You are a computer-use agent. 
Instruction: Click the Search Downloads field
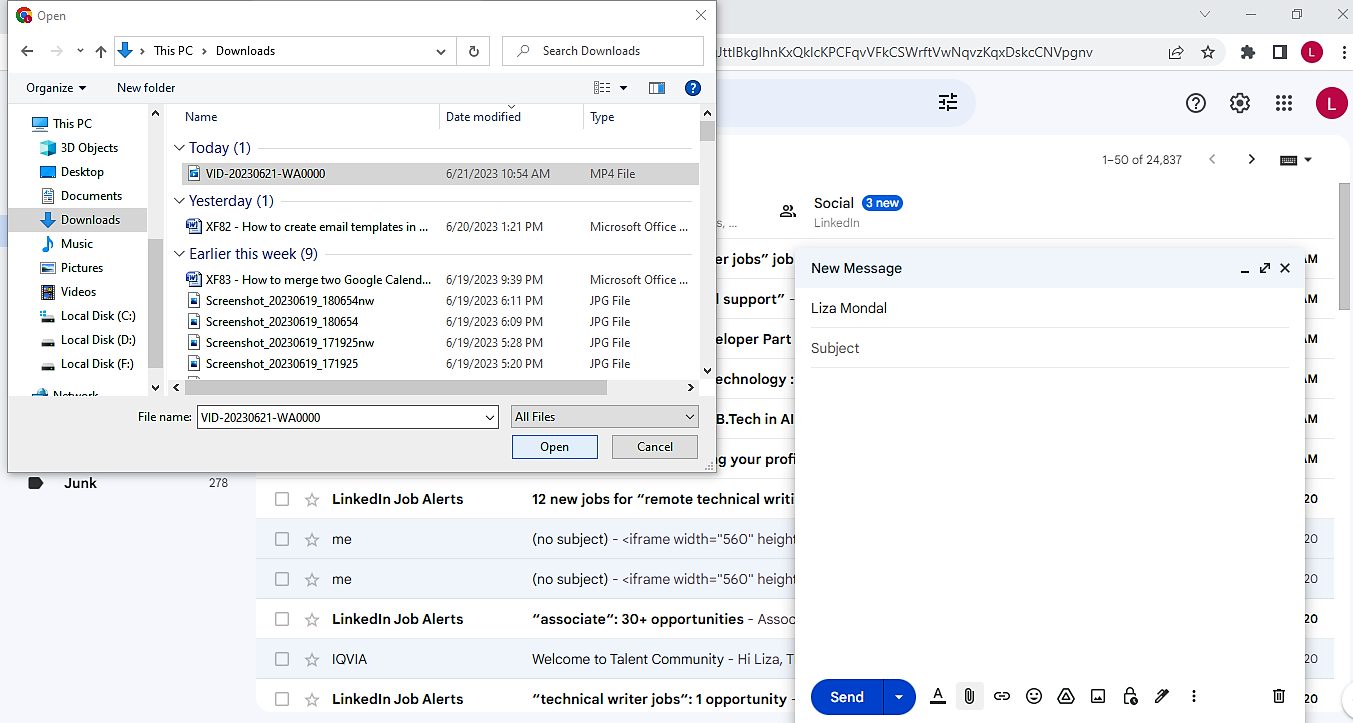coord(603,51)
